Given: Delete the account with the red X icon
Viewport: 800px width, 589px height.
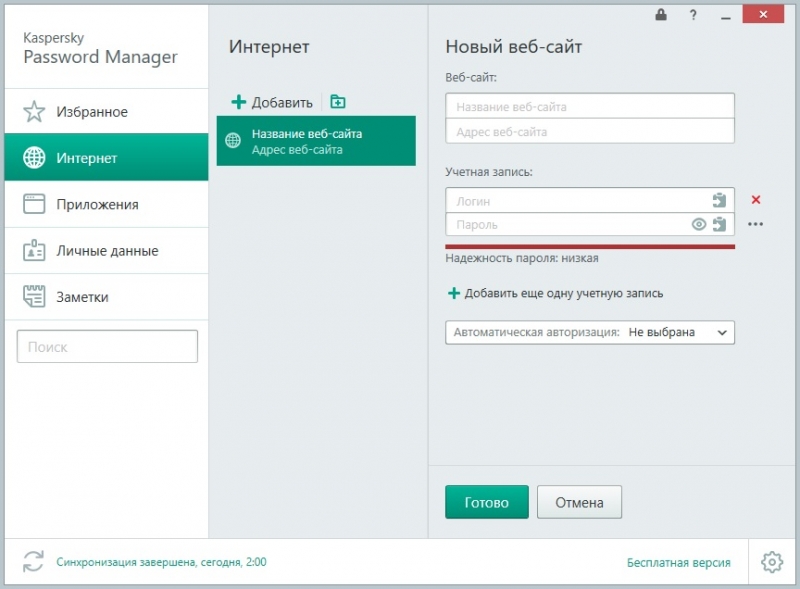Looking at the screenshot, I should coord(756,200).
